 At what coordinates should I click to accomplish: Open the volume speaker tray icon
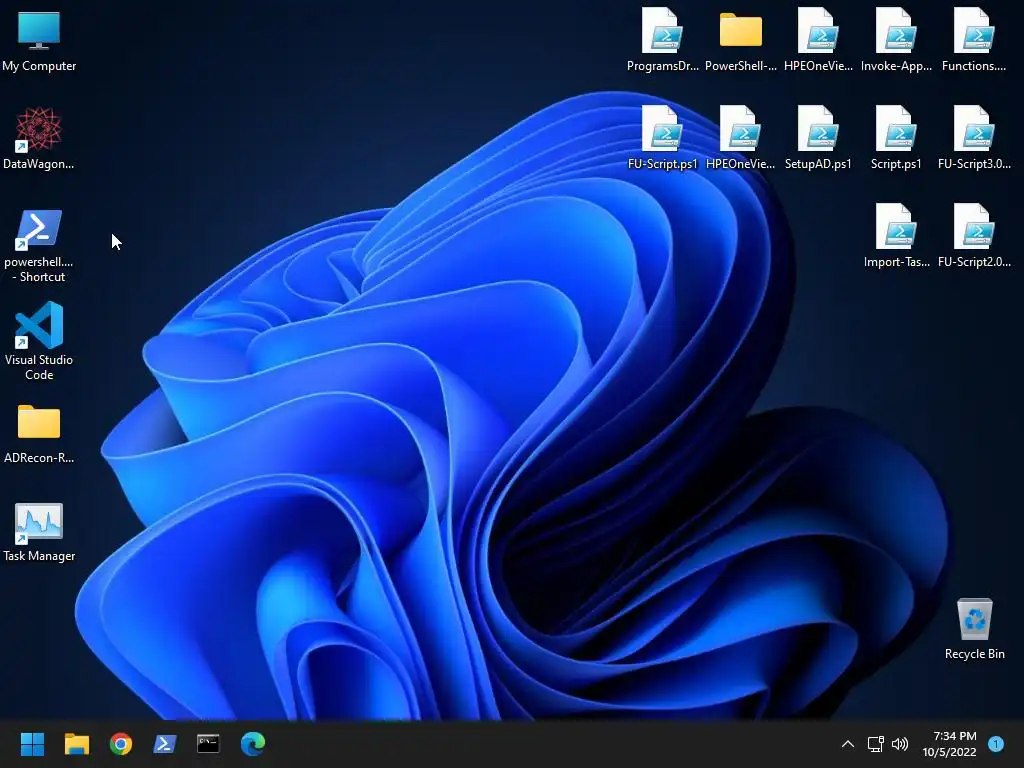point(900,744)
